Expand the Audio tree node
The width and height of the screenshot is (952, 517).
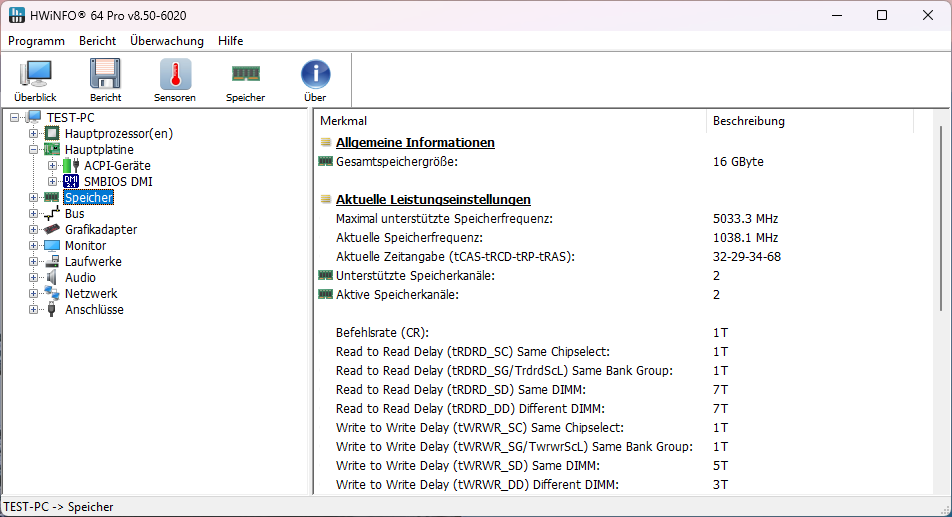33,277
